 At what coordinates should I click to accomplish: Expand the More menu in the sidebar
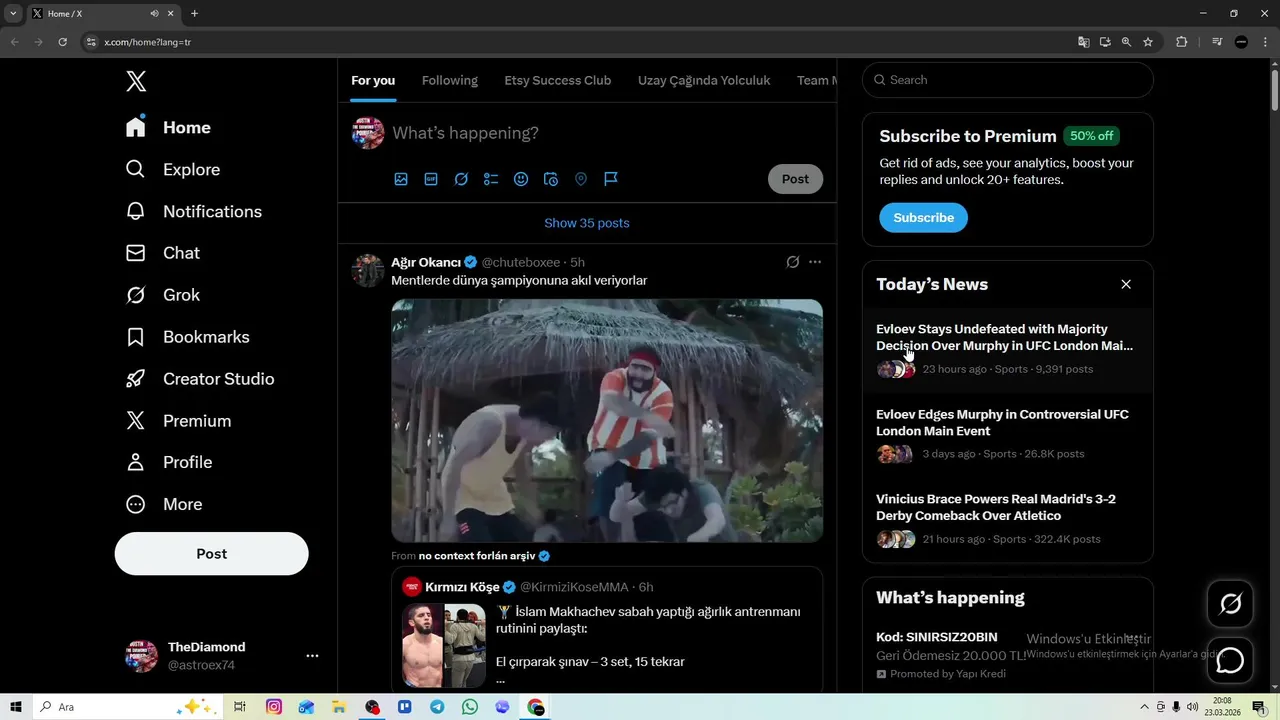coord(163,504)
